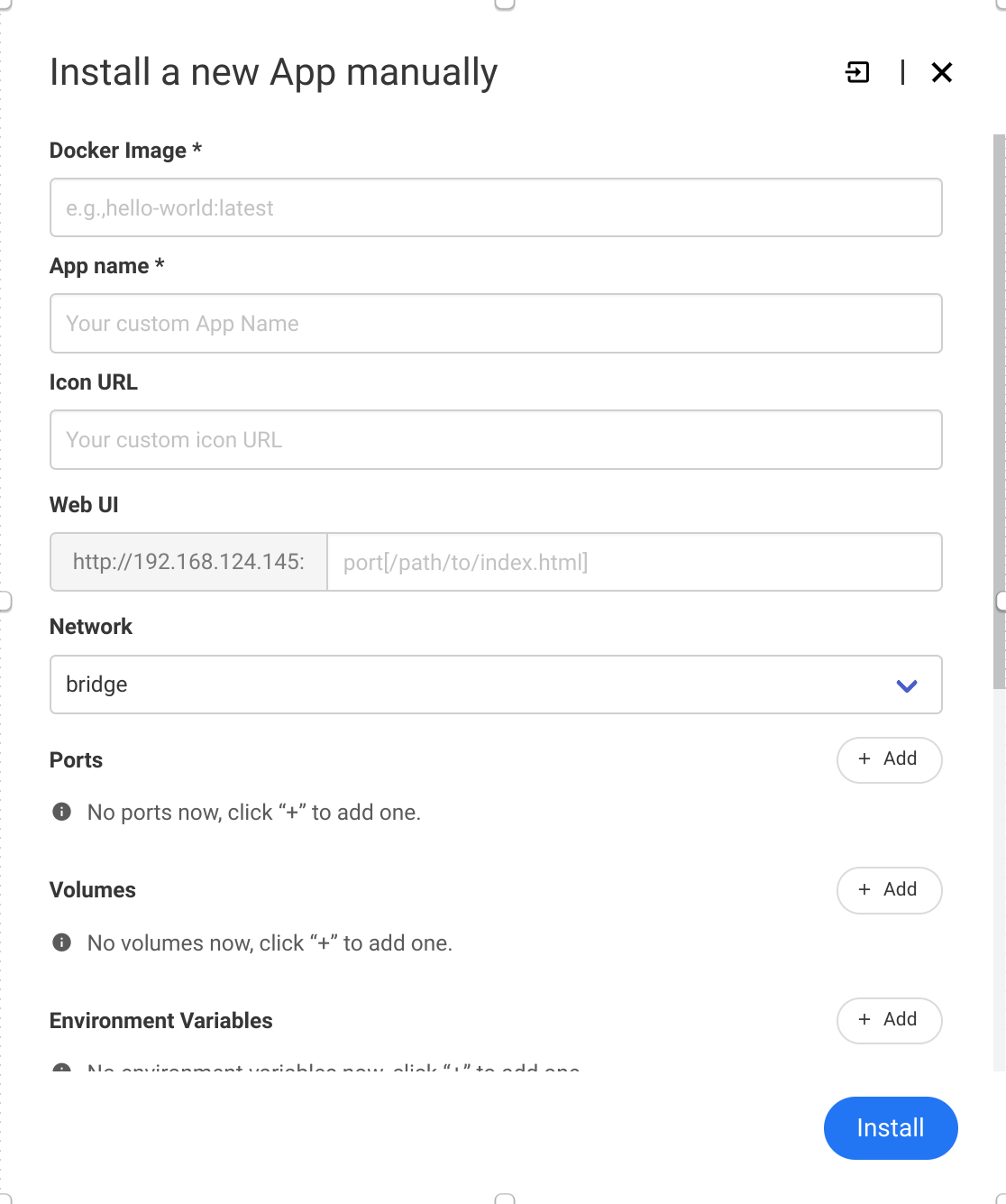The image size is (1006, 1204).
Task: Close the Install a new App dialog
Action: tap(941, 72)
